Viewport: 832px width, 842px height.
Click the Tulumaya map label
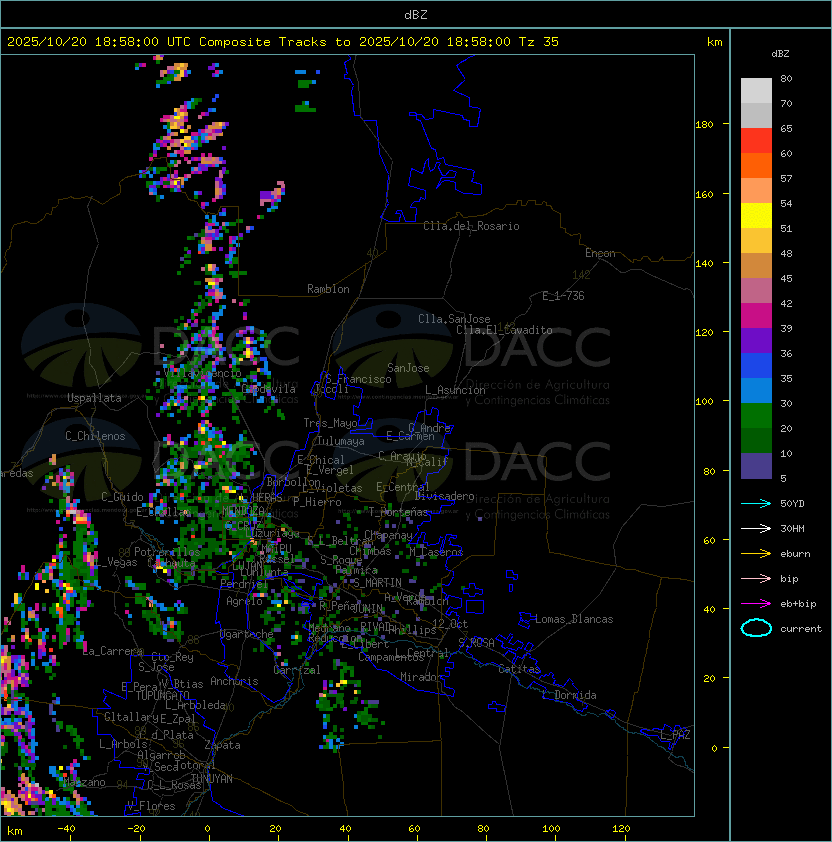pos(341,441)
